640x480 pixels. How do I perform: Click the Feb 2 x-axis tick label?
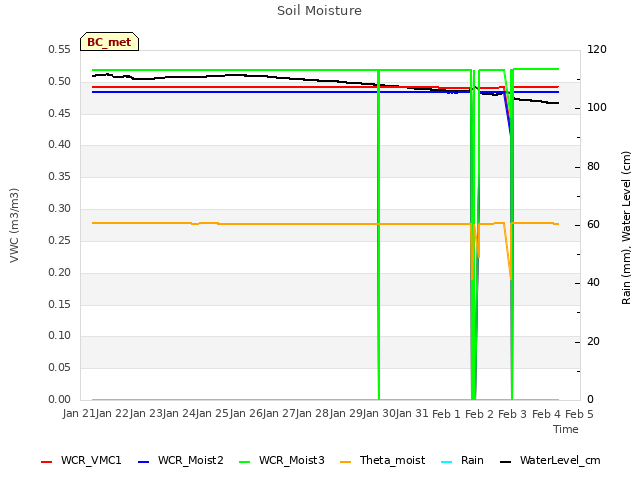click(479, 414)
